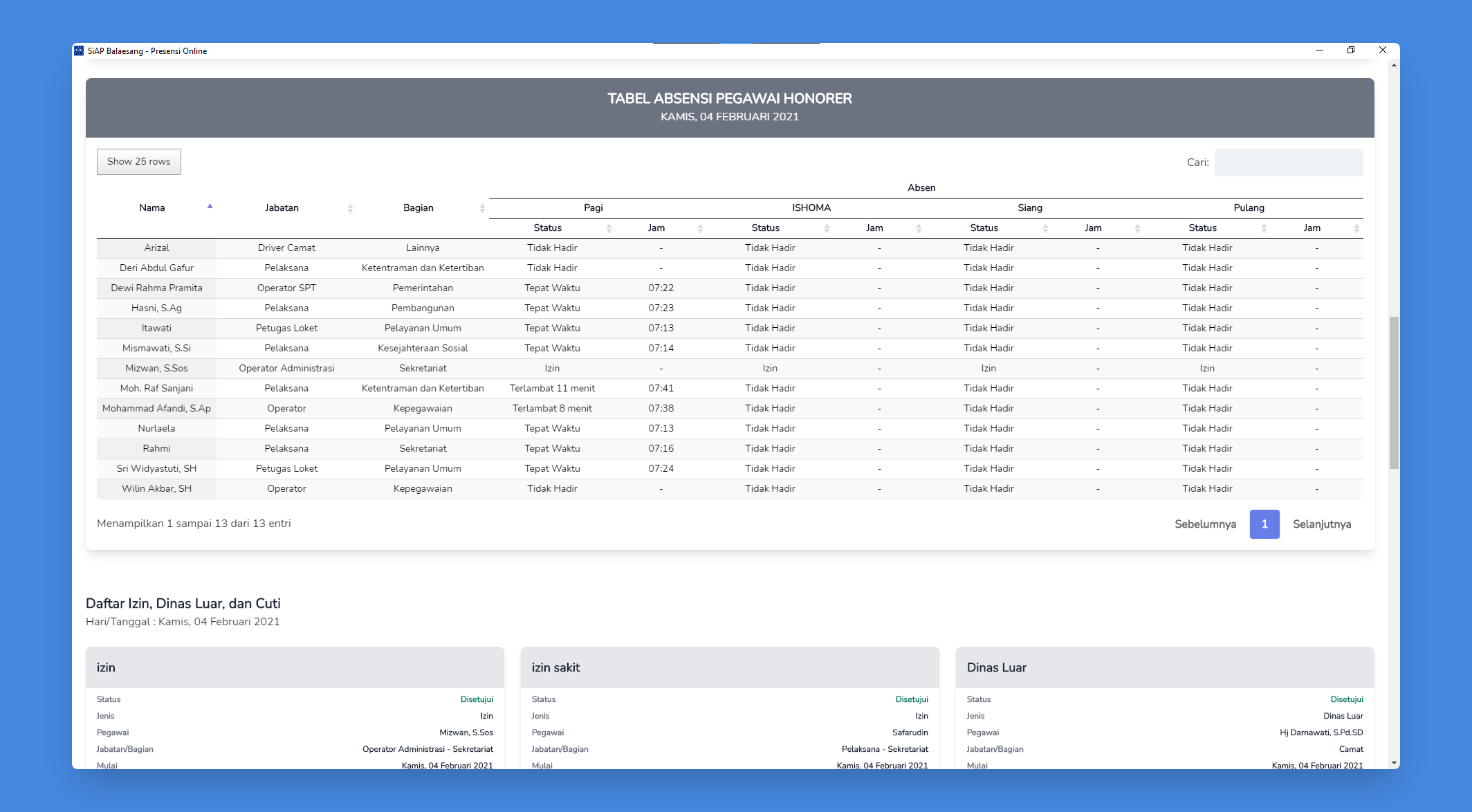Sort by Bagian column sort icon
The image size is (1472, 812).
point(482,208)
